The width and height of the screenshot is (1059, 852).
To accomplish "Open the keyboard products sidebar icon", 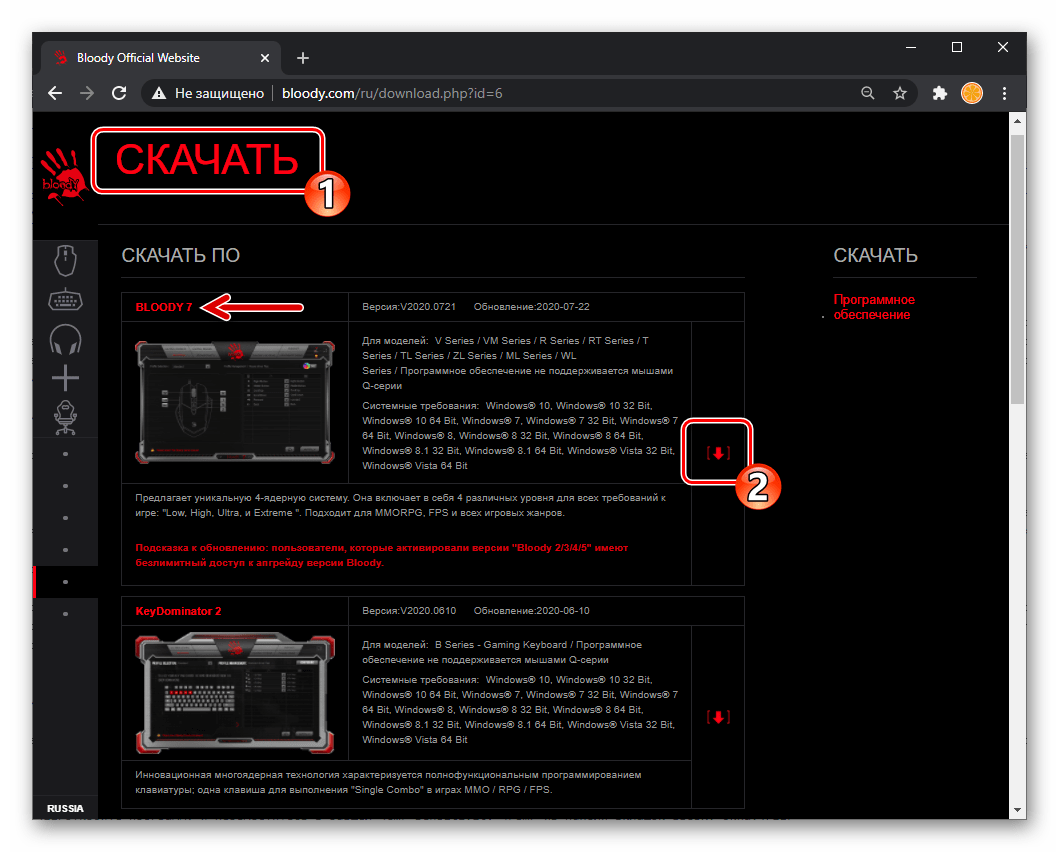I will 66,300.
